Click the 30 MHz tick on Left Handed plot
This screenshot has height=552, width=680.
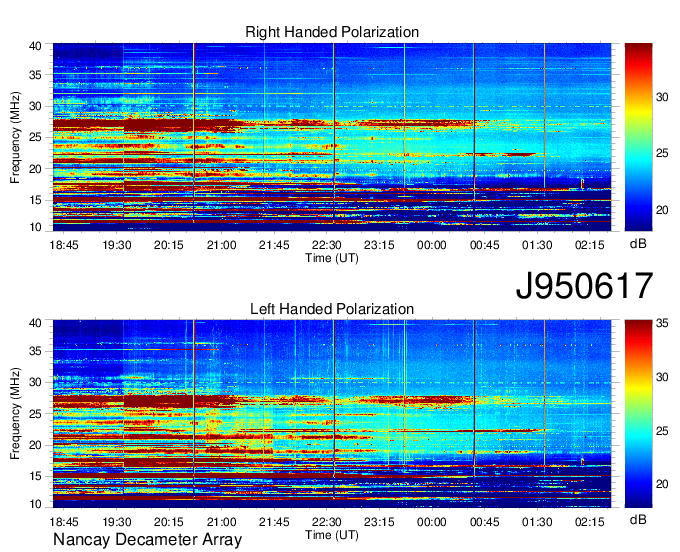point(35,382)
